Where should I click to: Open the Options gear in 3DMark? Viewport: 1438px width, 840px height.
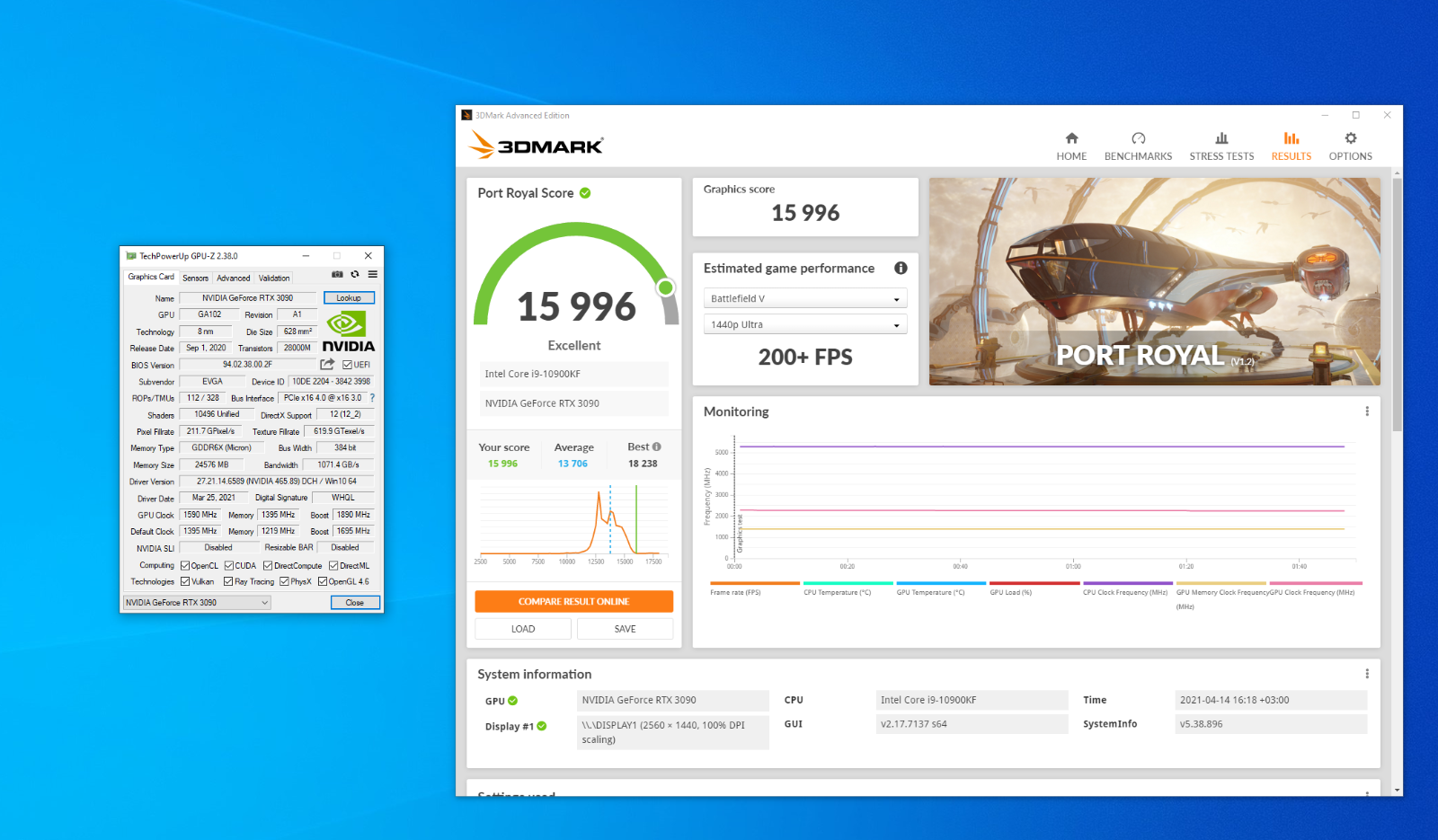1350,146
